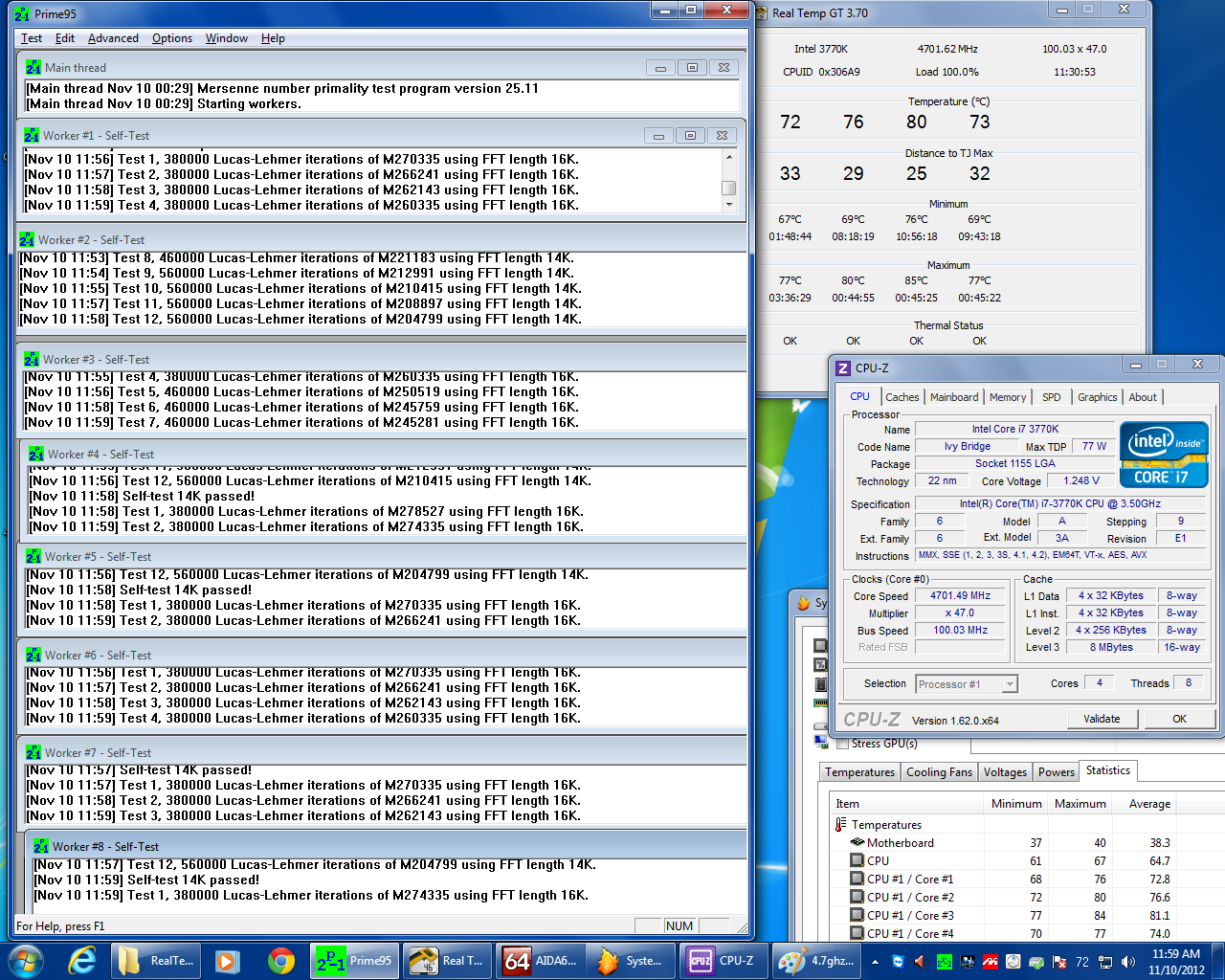Click the Validate button in CPU-Z
Viewport: 1225px width, 980px height.
click(1102, 719)
